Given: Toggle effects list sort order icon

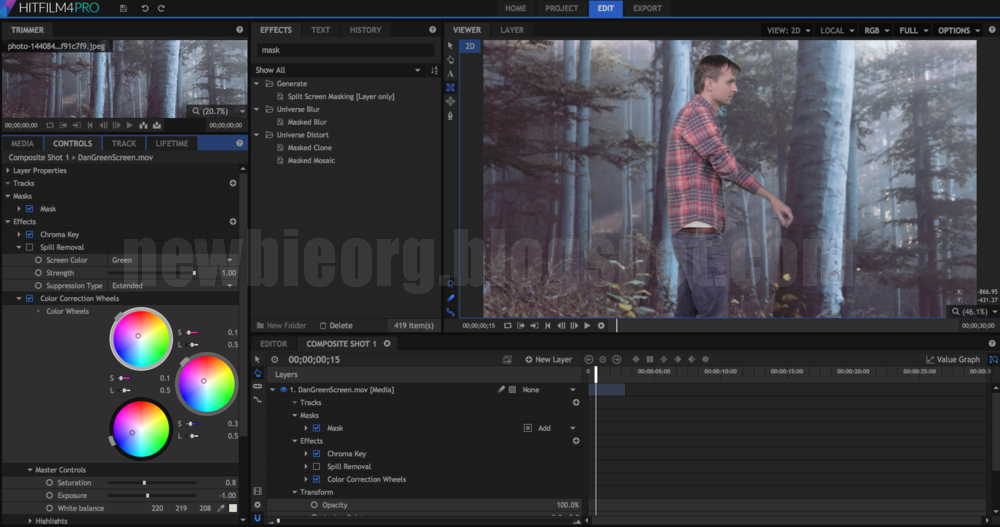Looking at the screenshot, I should point(434,70).
